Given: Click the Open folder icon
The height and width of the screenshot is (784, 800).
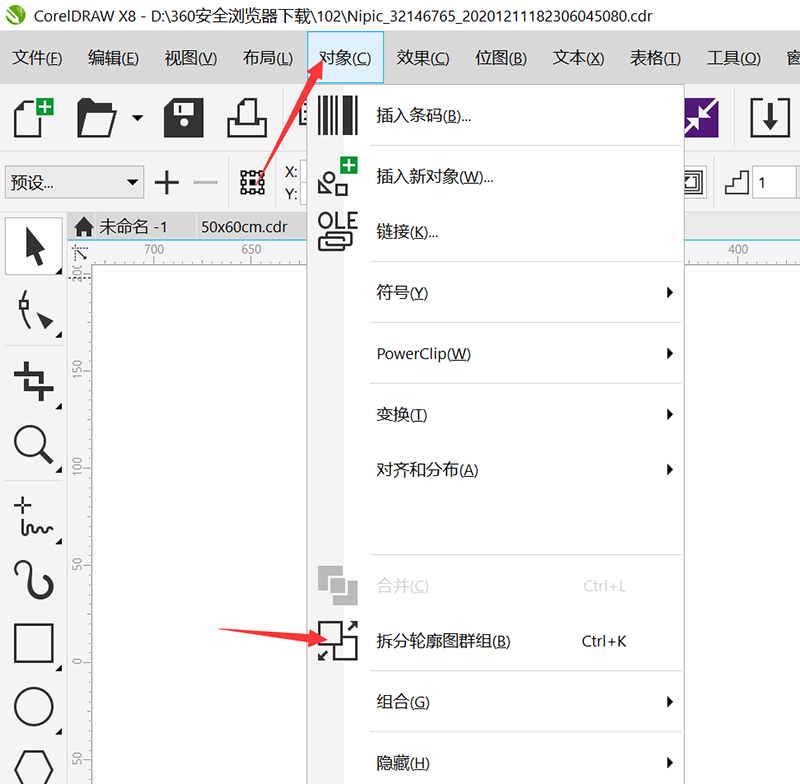Looking at the screenshot, I should point(96,118).
